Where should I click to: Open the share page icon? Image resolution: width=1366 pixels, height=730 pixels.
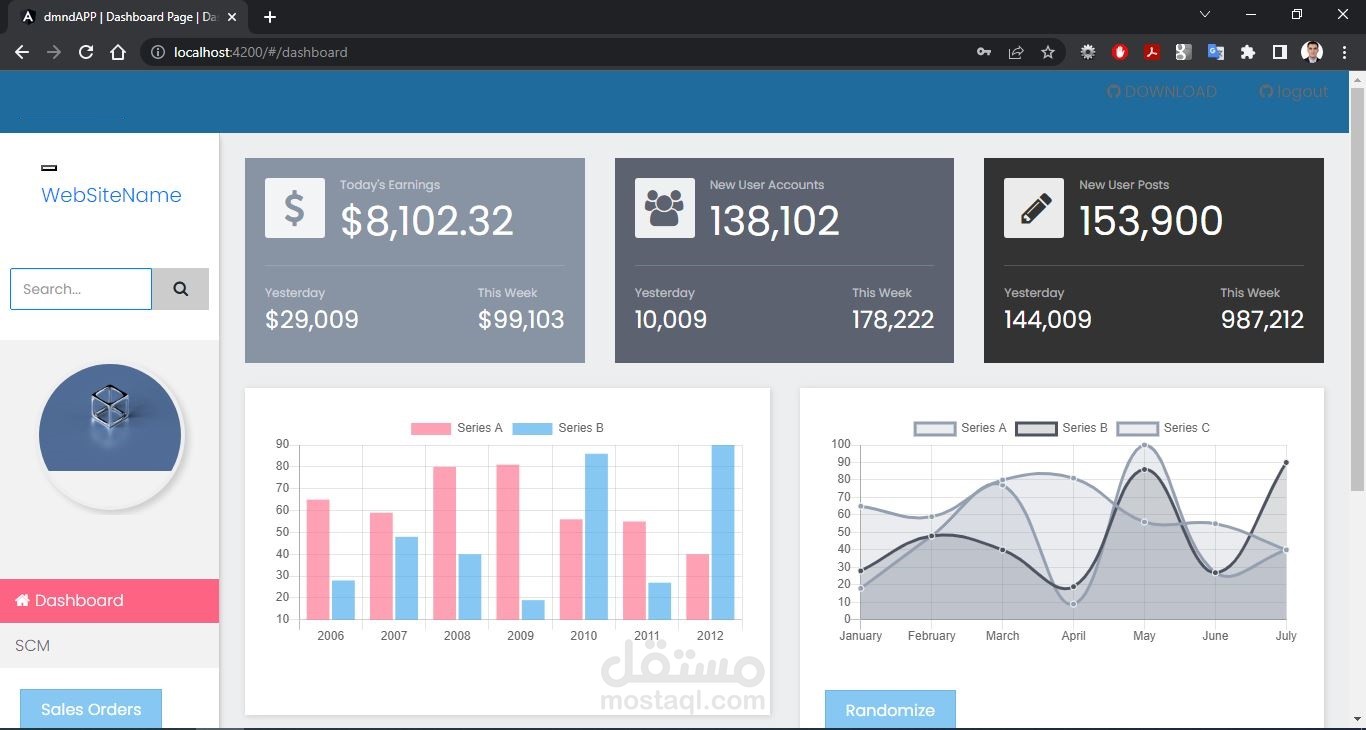coord(1016,52)
